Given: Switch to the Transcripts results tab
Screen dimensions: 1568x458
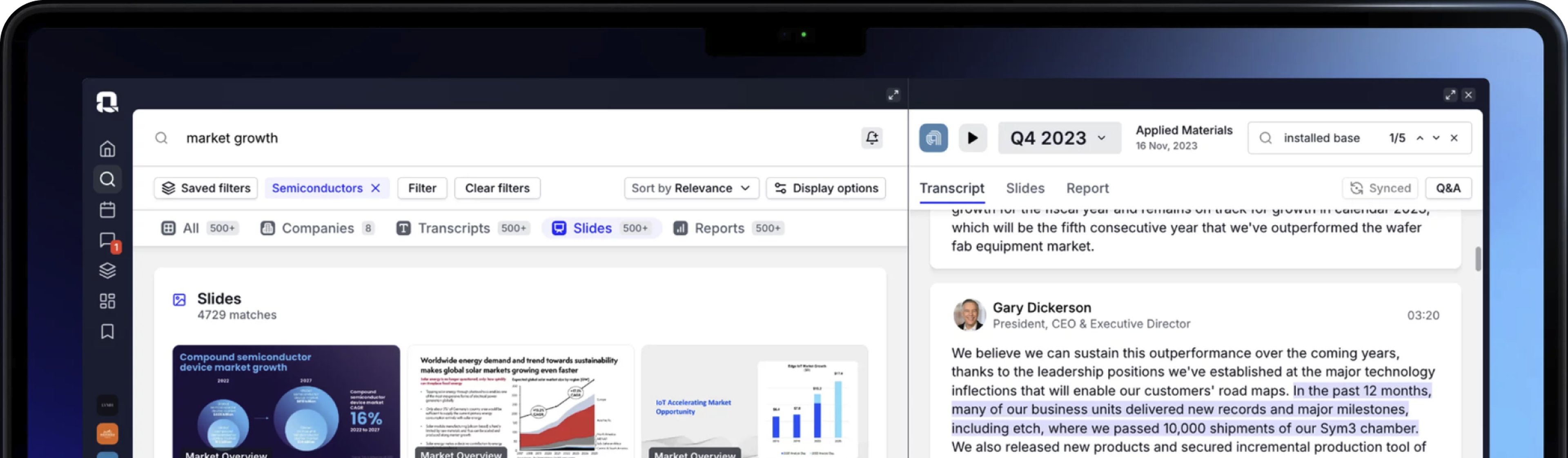Looking at the screenshot, I should tap(463, 228).
